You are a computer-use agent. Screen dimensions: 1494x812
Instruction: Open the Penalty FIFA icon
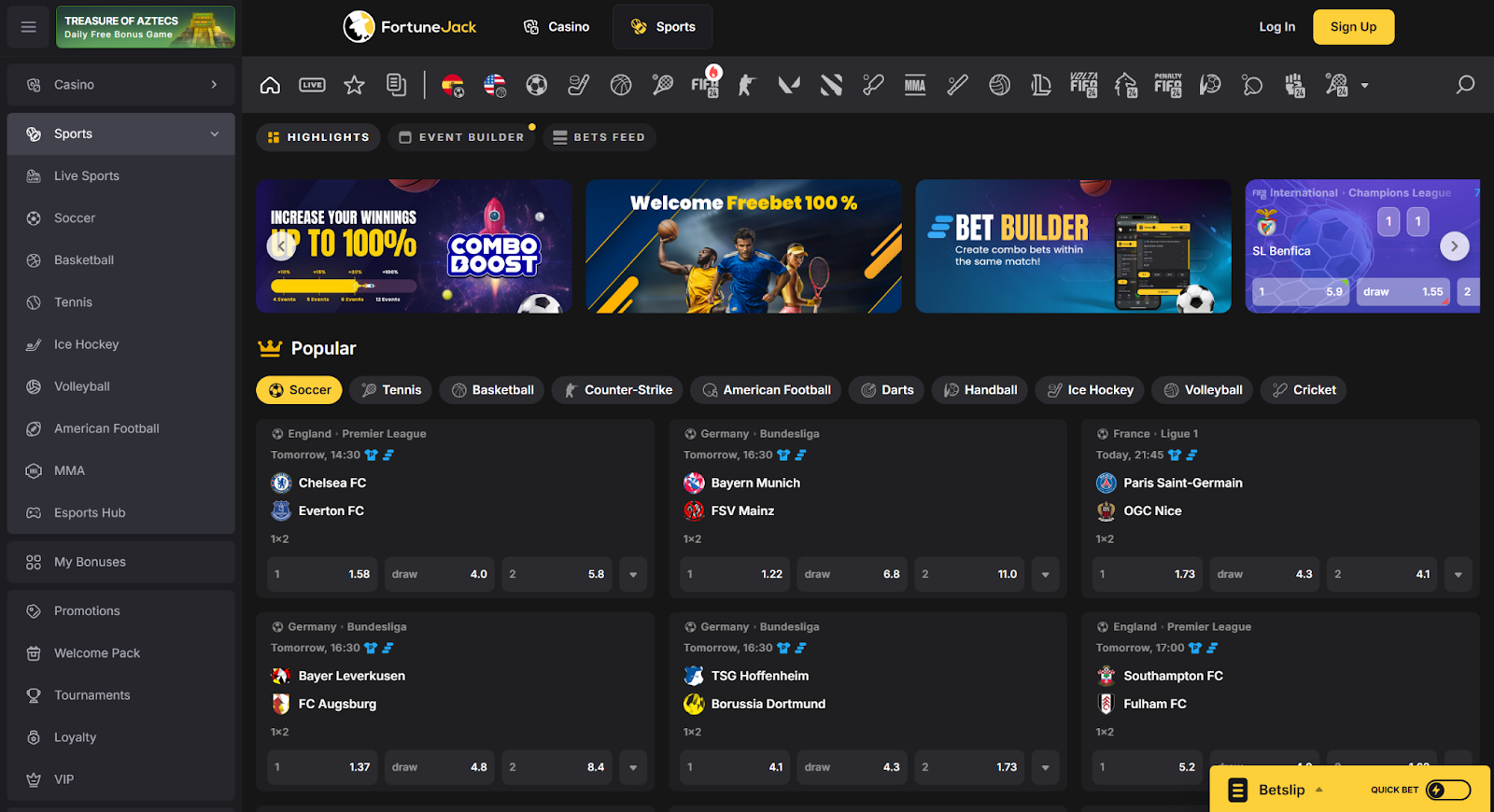1168,85
